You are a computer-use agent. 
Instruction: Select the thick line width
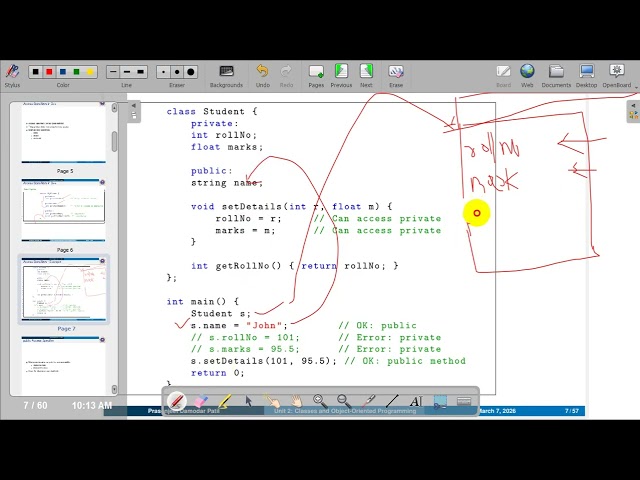pyautogui.click(x=140, y=72)
